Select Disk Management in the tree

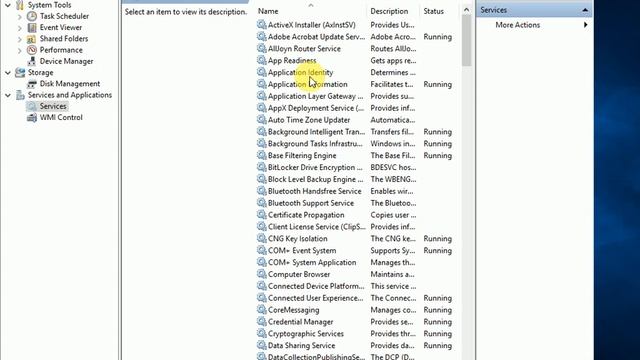click(70, 84)
